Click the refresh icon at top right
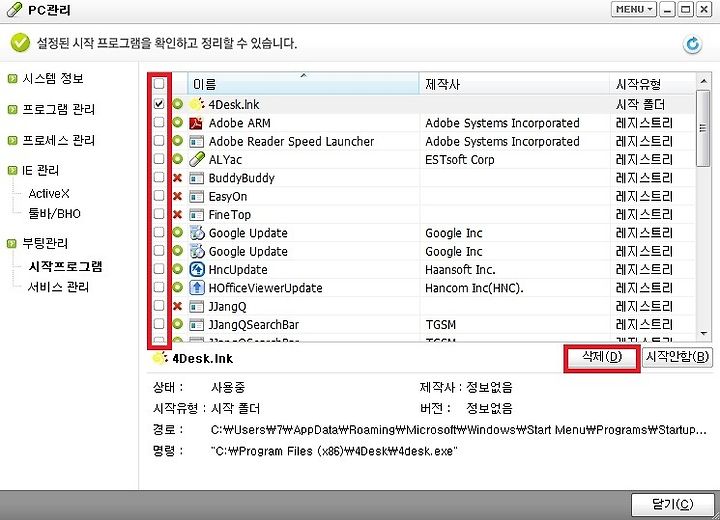The height and width of the screenshot is (520, 720). click(x=692, y=45)
